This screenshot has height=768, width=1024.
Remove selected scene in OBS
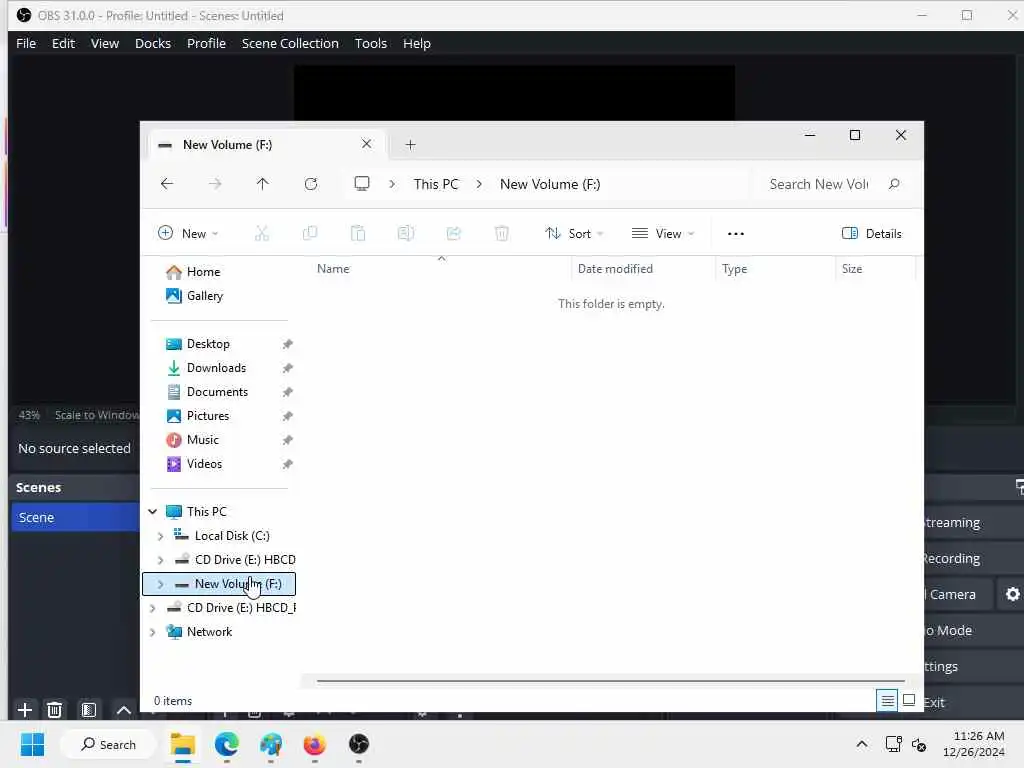(x=55, y=710)
